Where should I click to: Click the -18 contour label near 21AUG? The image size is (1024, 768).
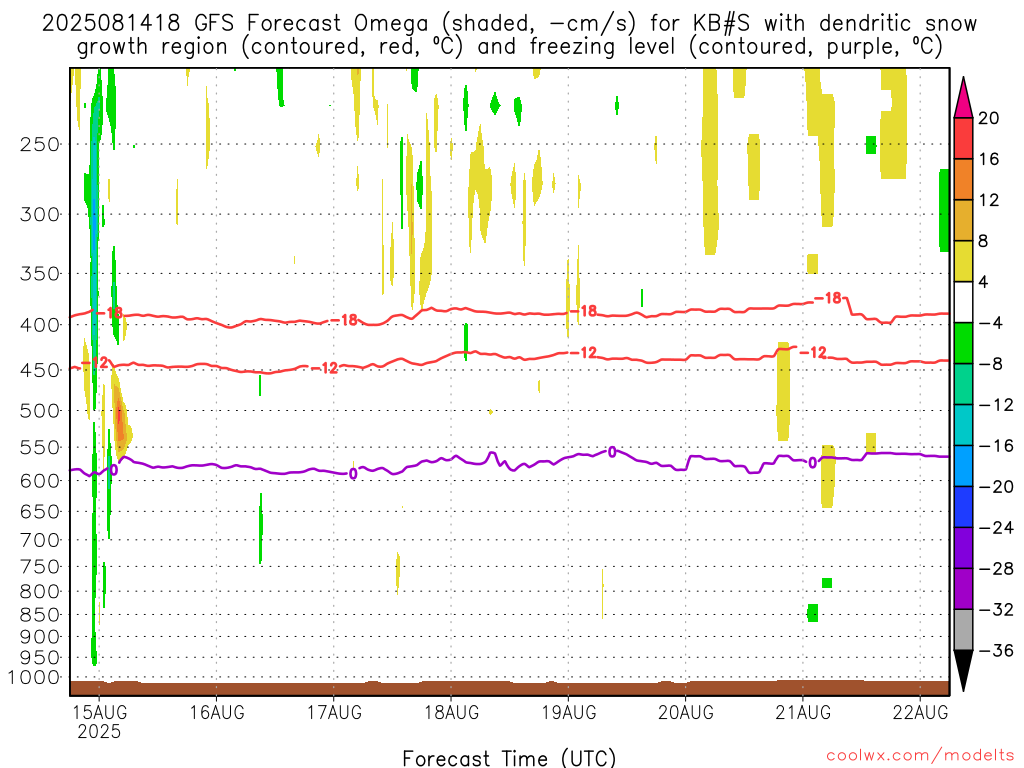(x=828, y=298)
